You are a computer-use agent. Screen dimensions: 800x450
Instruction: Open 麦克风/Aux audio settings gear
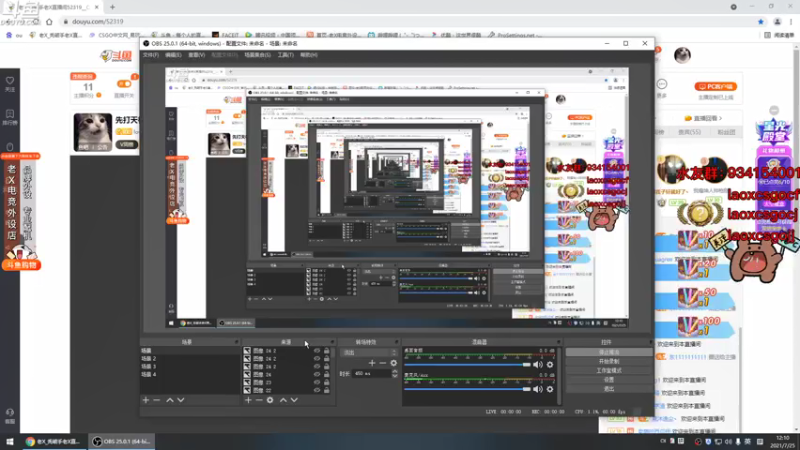(x=550, y=389)
